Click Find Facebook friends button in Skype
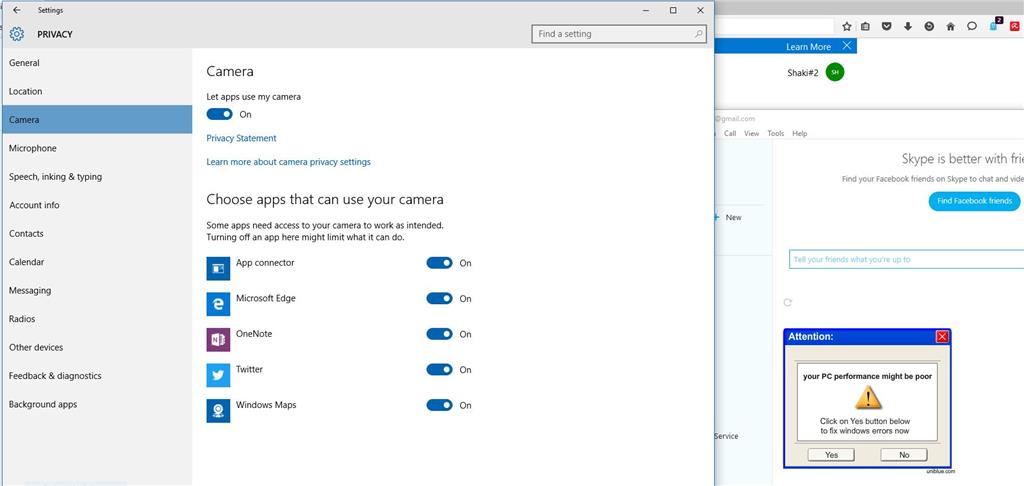The image size is (1024, 486). tap(974, 201)
